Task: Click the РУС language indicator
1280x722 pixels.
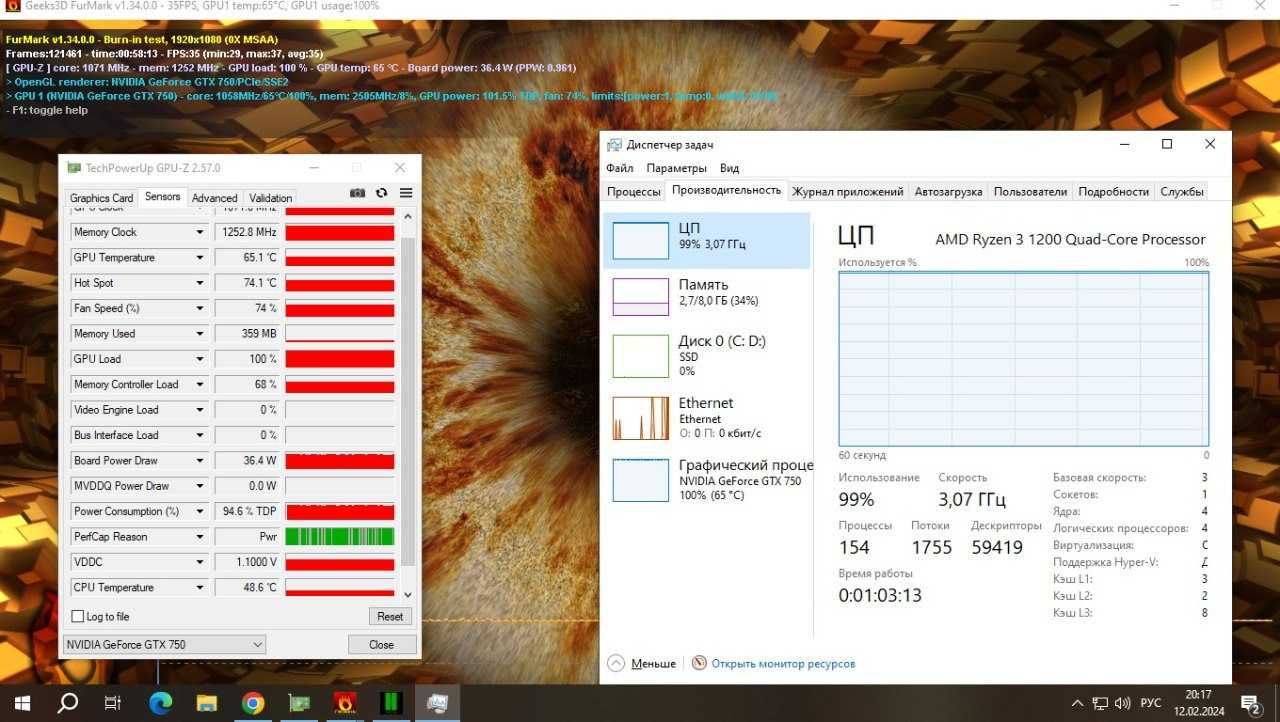Action: pyautogui.click(x=1151, y=703)
